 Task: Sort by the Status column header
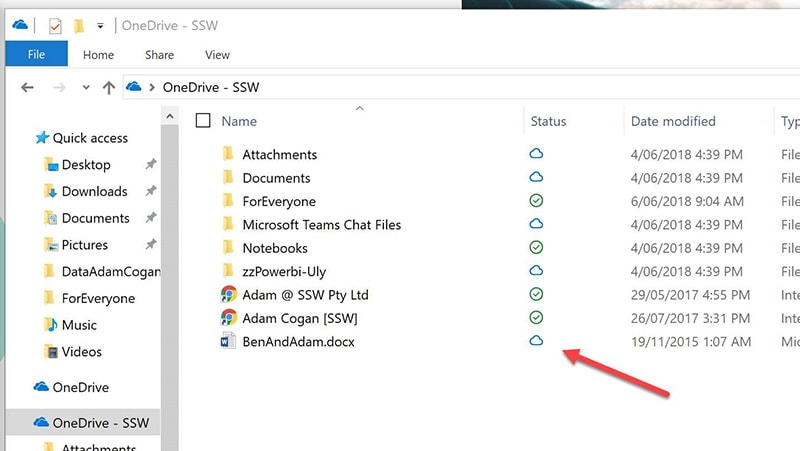[x=548, y=121]
